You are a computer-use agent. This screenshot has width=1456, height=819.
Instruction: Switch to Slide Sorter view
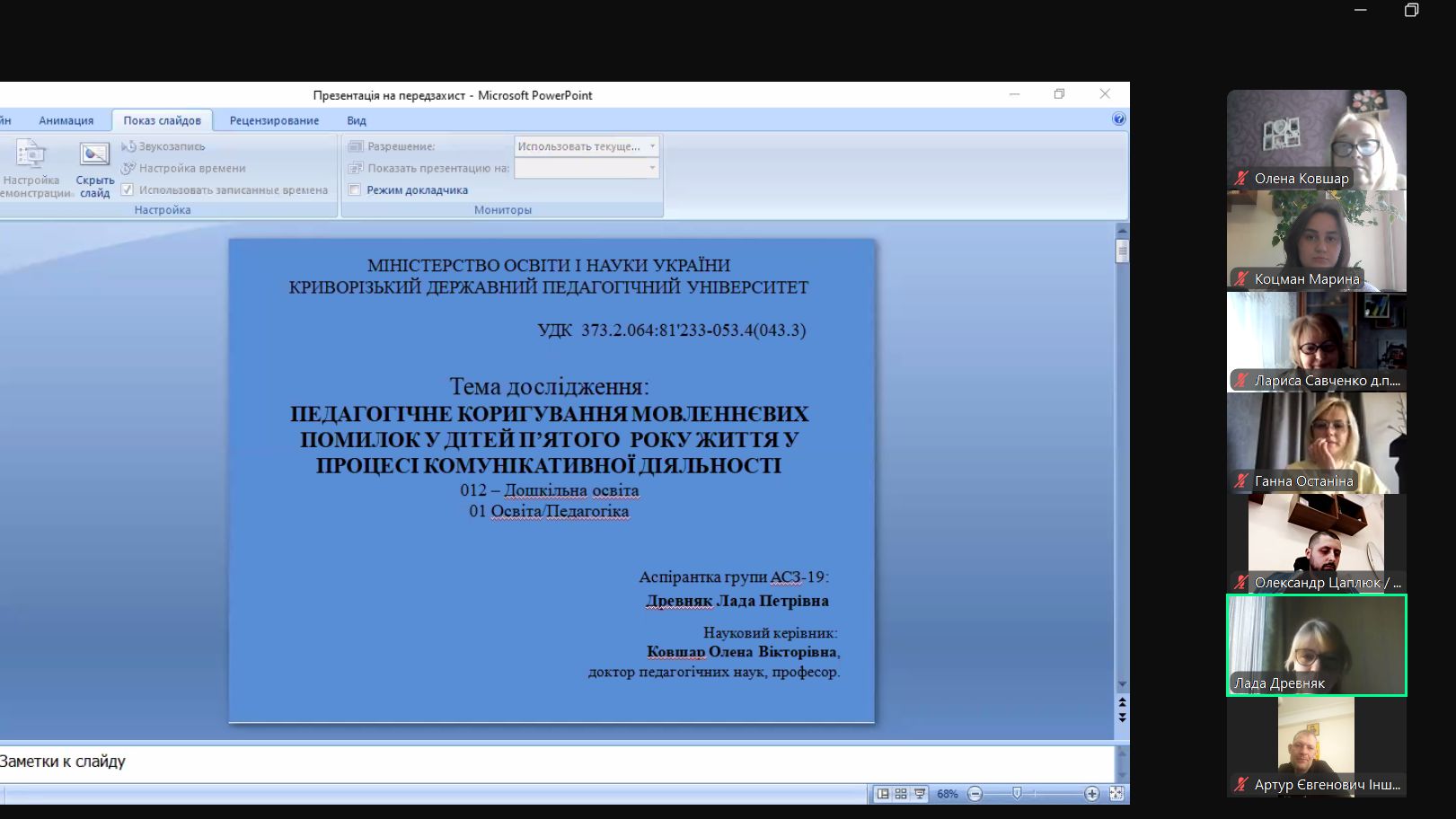point(901,794)
